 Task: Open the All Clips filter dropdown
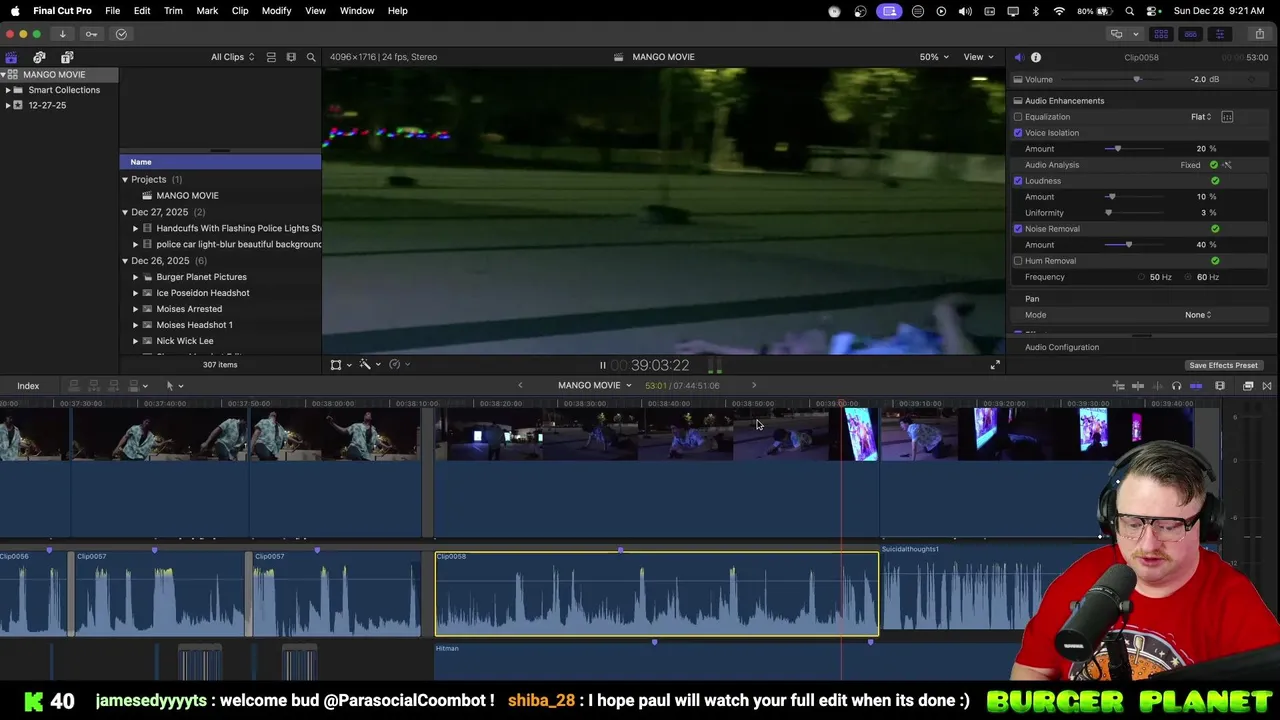(x=232, y=57)
